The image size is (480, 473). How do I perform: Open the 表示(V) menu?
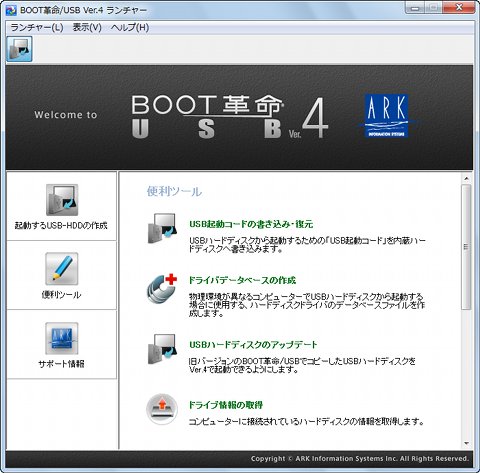click(x=87, y=27)
